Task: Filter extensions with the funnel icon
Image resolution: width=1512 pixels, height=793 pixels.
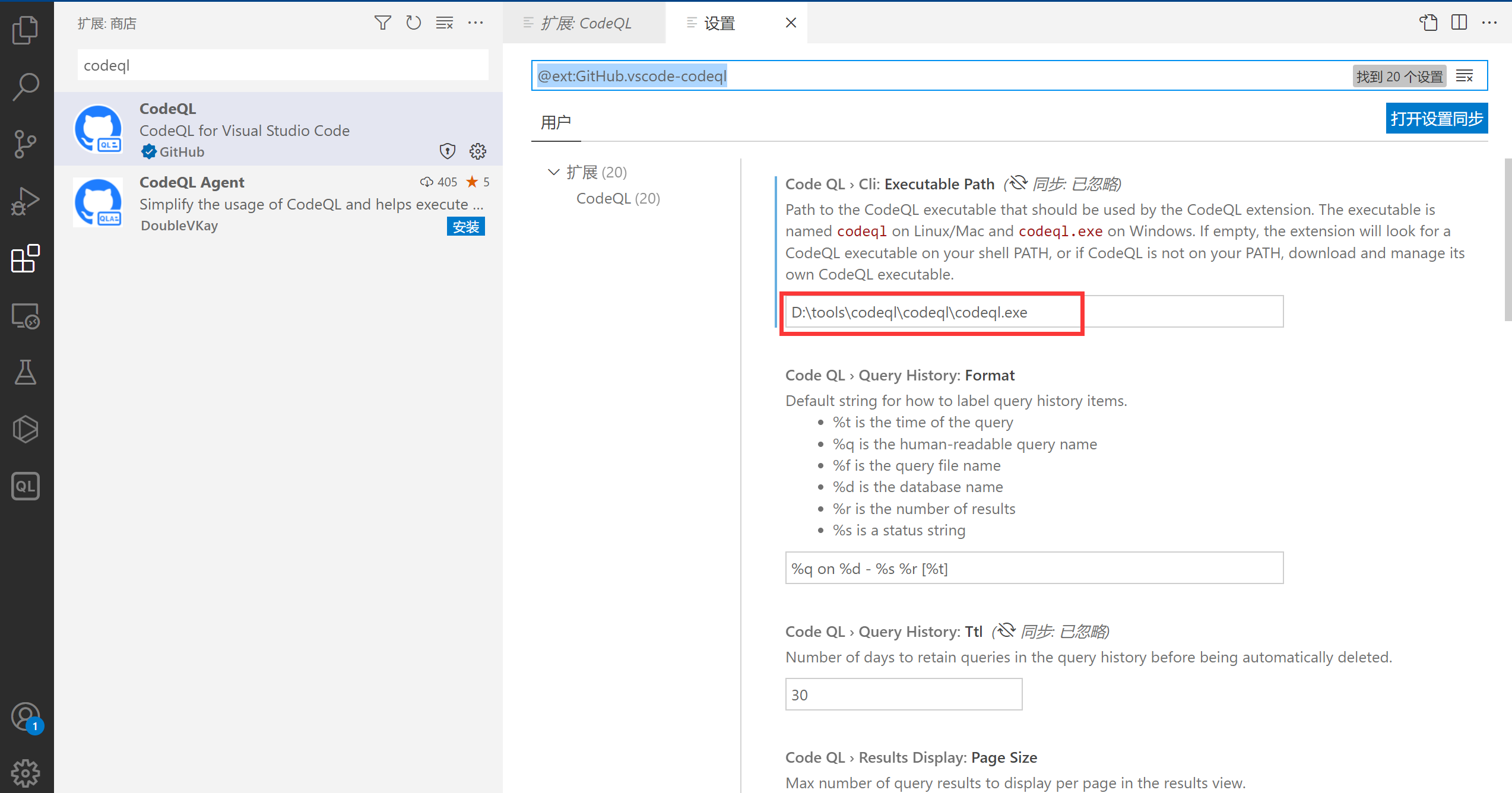Action: [382, 23]
